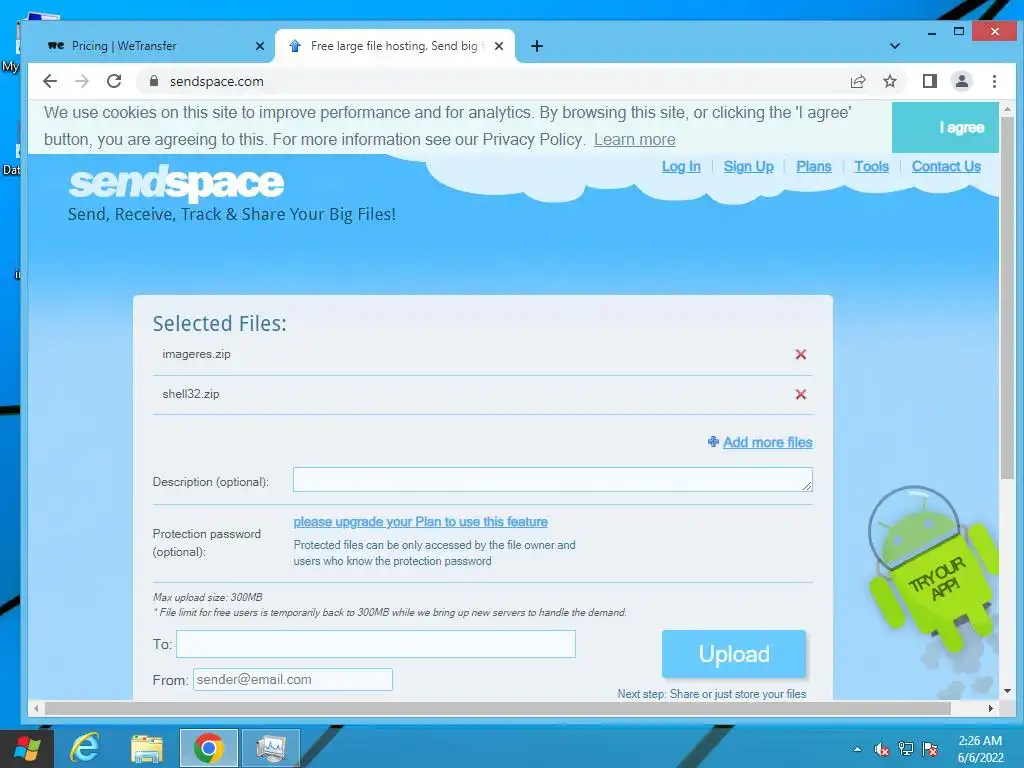Screen dimensions: 1024x768
Task: Show hidden tray icons arrow
Action: [857, 749]
